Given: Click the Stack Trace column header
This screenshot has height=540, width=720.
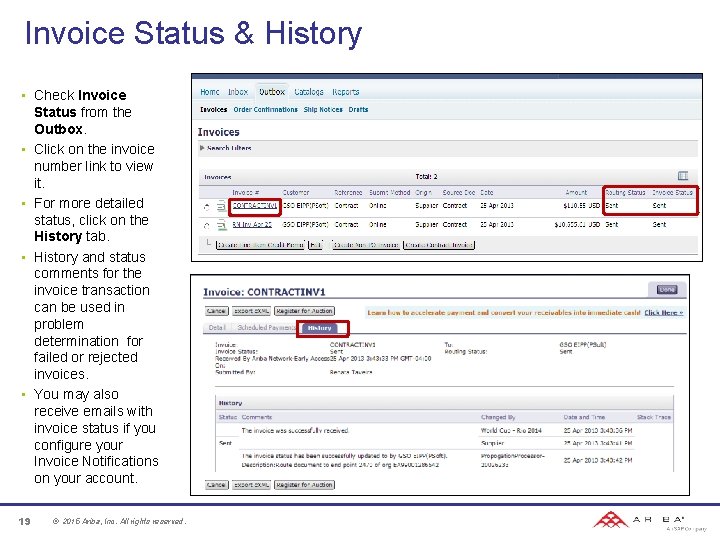Looking at the screenshot, I should click(654, 417).
